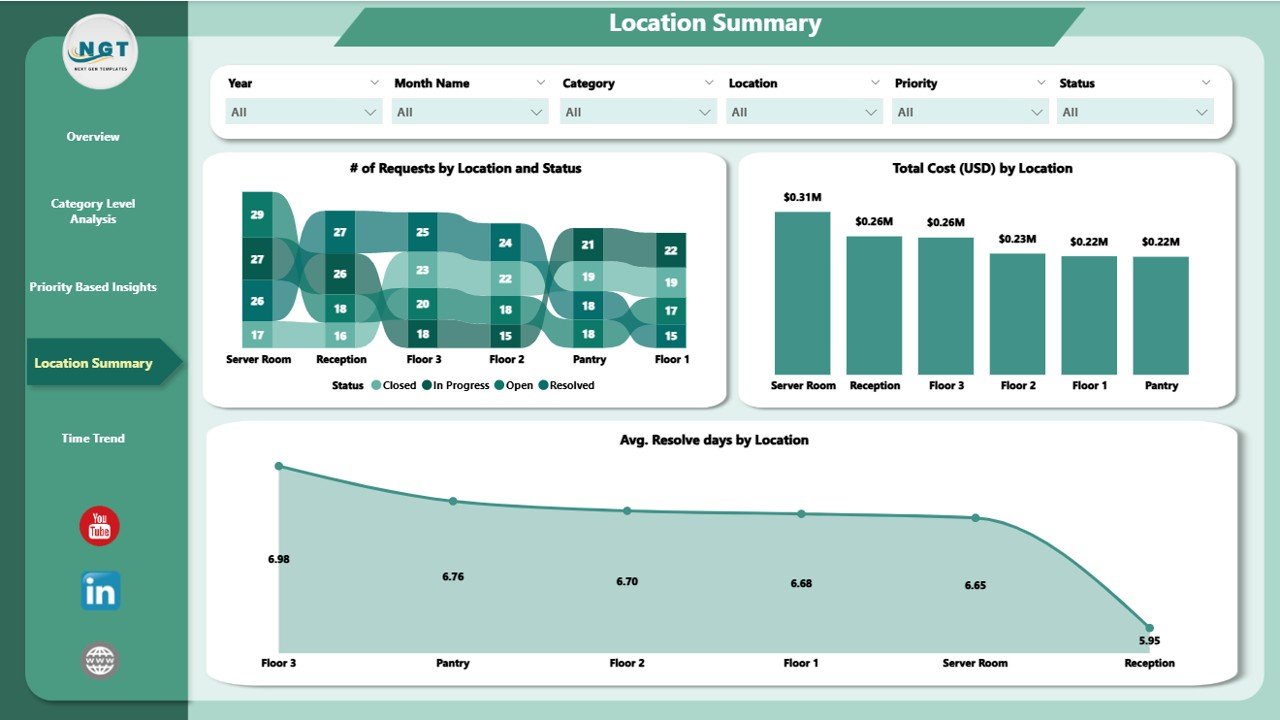Screen dimensions: 1280x720
Task: Click Floor 3 ribbon segment 25
Action: tap(423, 232)
